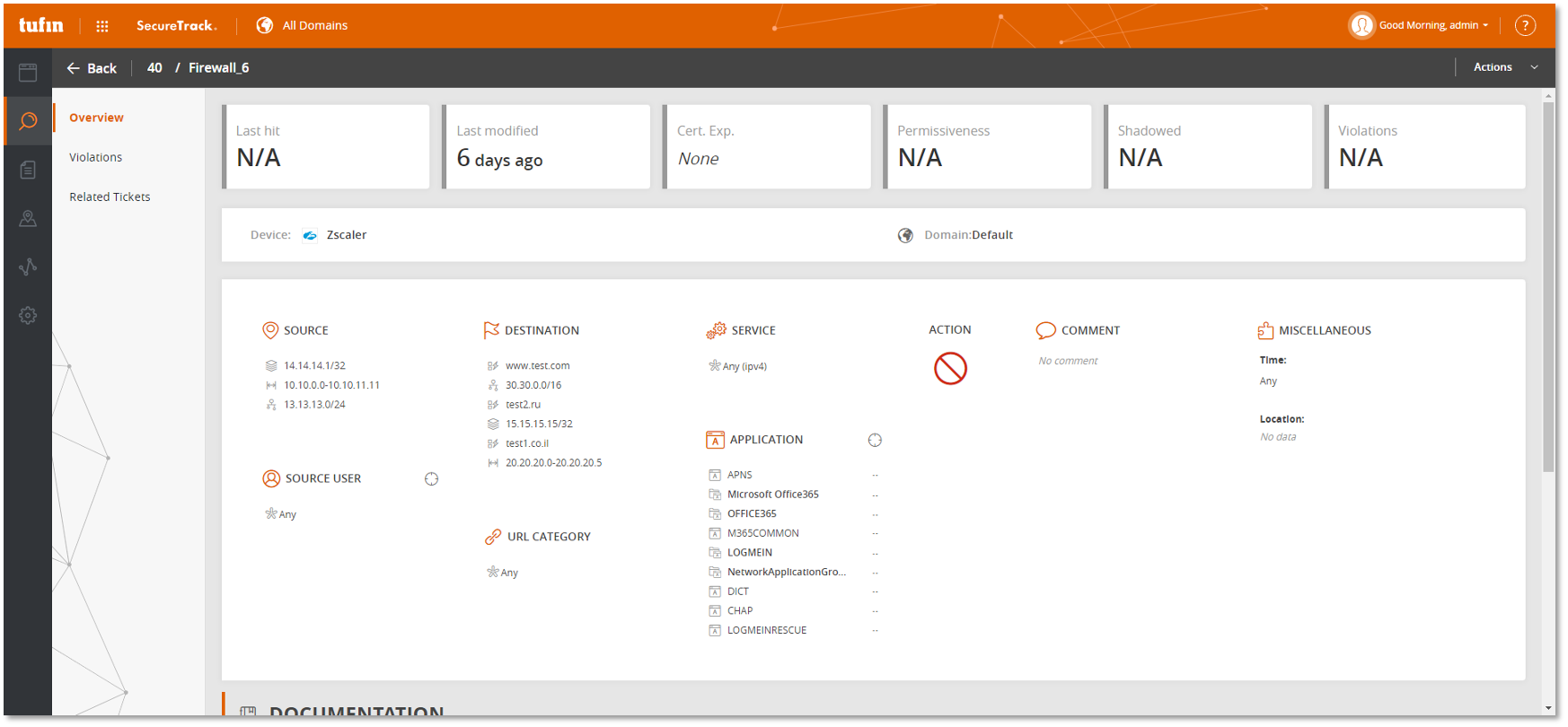This screenshot has height=727, width=1568.
Task: Click the Tufin logo
Action: 41,25
